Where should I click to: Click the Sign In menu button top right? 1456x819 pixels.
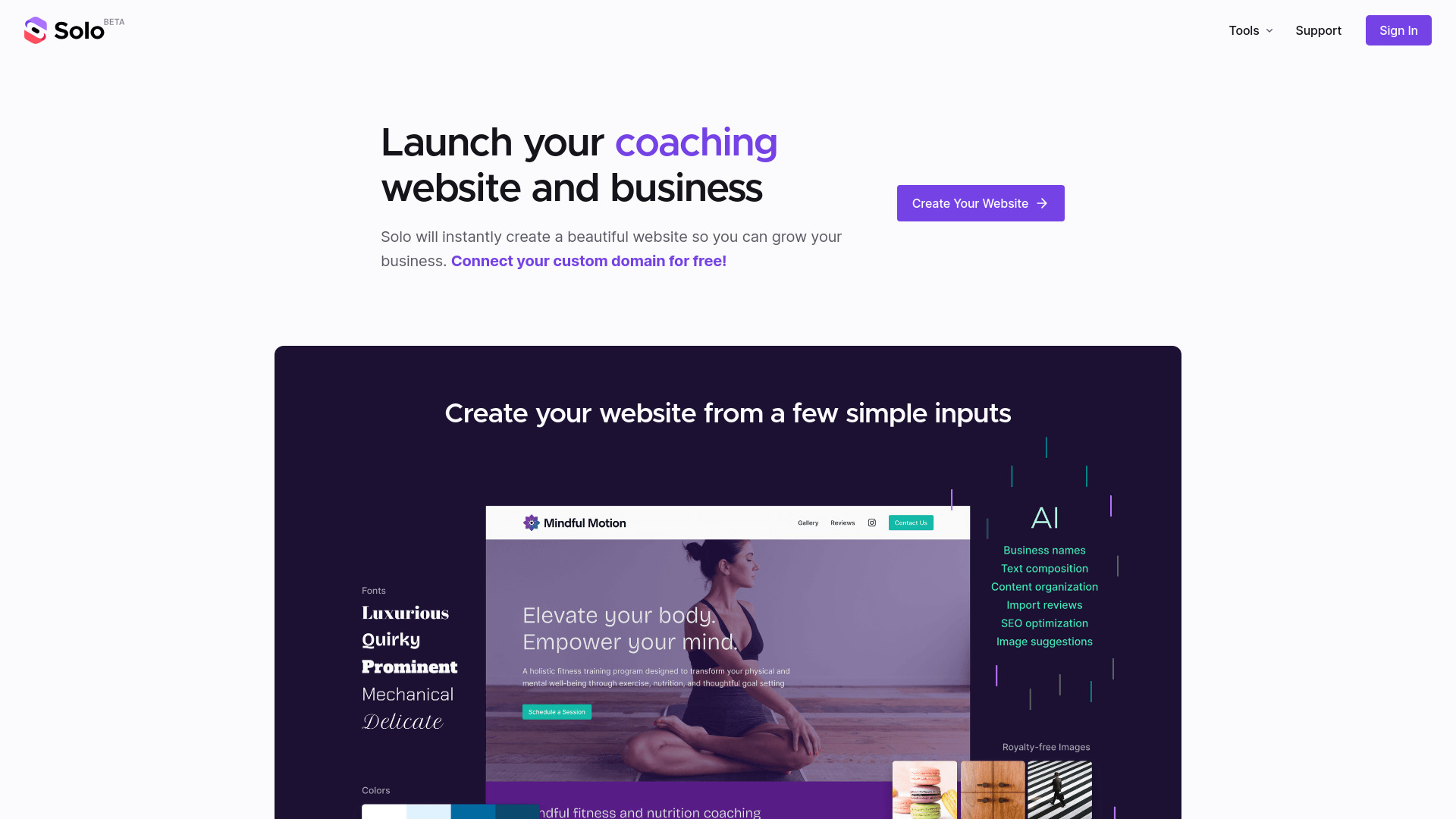click(1398, 30)
